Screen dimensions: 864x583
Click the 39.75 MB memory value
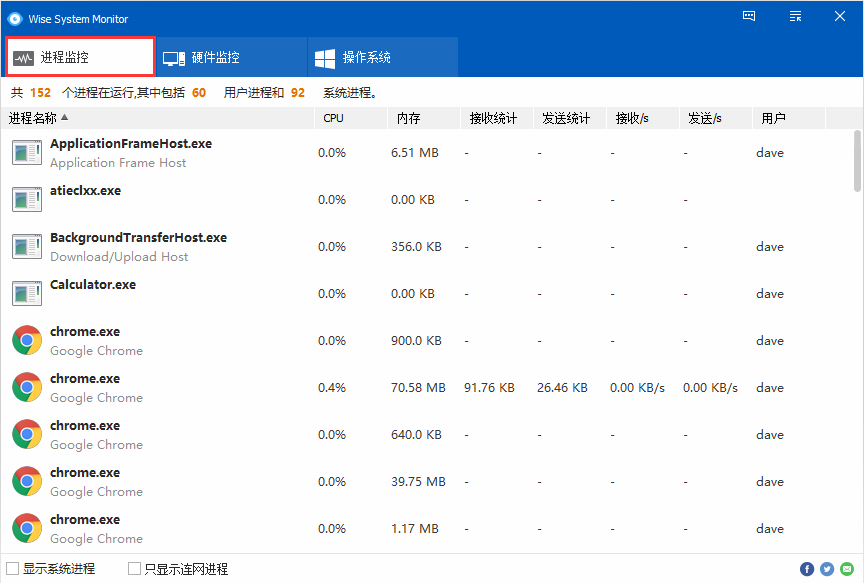click(418, 482)
